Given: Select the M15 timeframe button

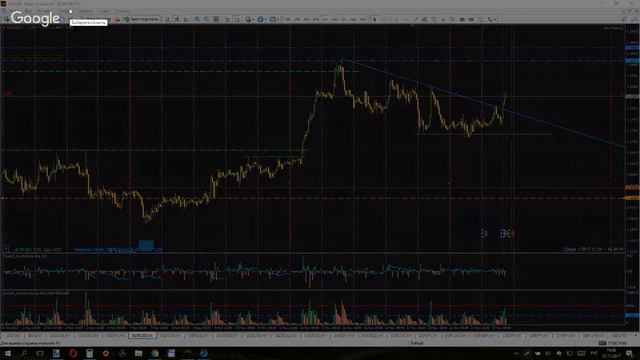Looking at the screenshot, I should (x=307, y=19).
